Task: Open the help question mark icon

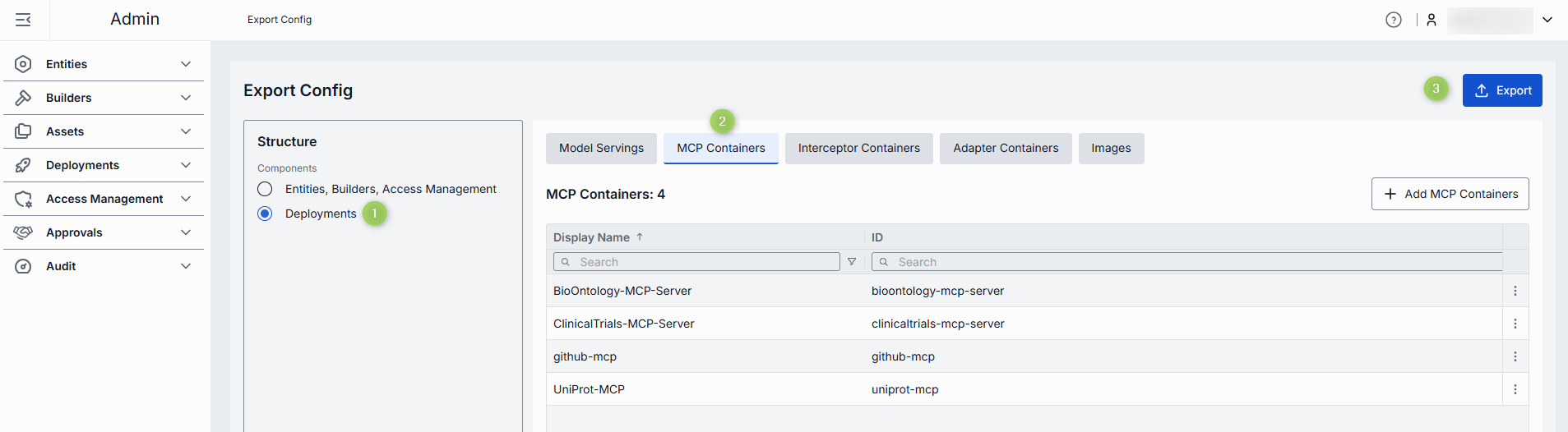Action: click(x=1393, y=20)
